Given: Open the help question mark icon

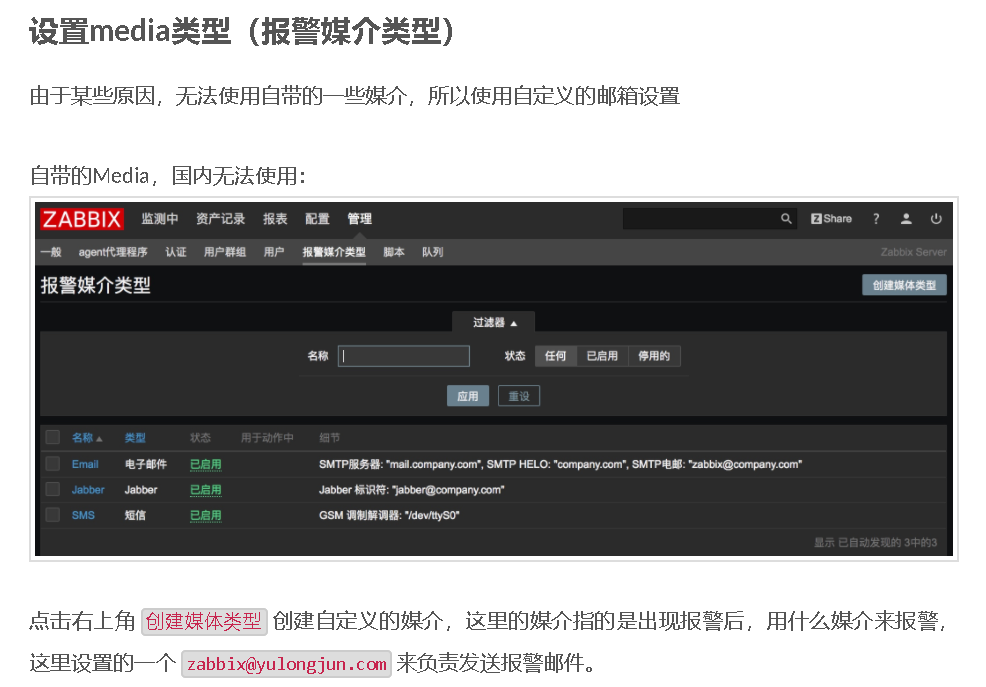Looking at the screenshot, I should [876, 219].
